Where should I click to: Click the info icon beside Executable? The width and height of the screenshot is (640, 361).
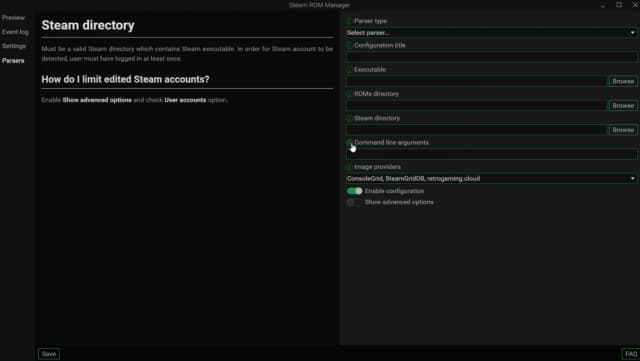(349, 69)
